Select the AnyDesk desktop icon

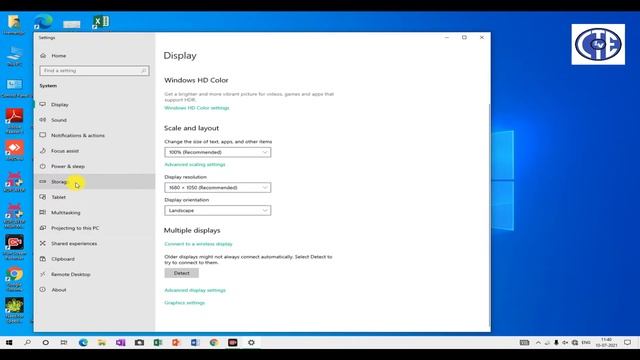[14, 150]
